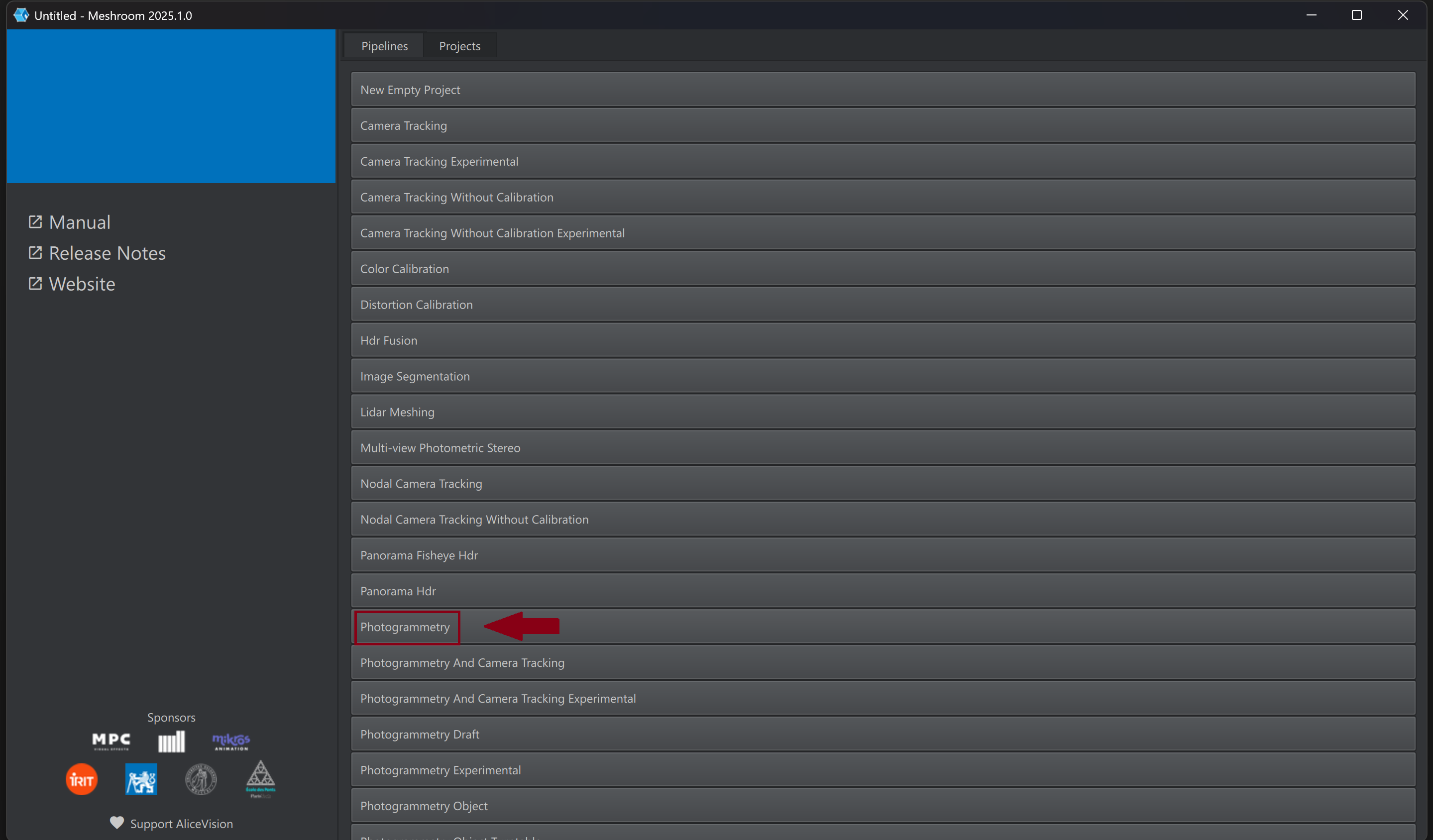Open the Color Calibration pipeline
1433x840 pixels.
pos(882,268)
